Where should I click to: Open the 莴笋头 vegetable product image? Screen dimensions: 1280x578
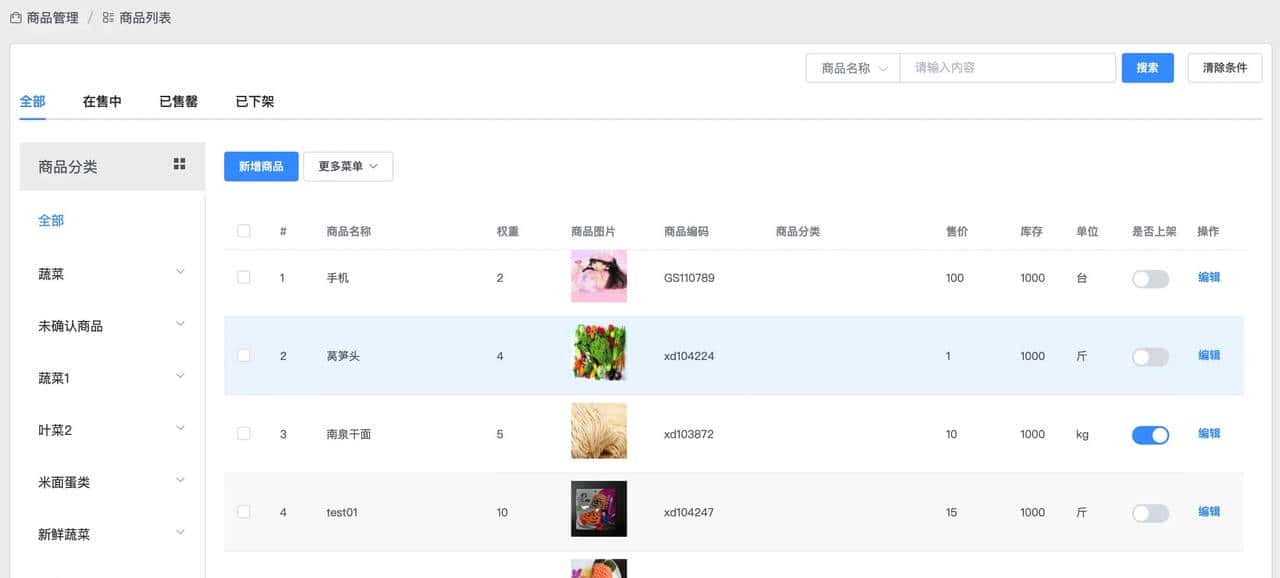tap(598, 353)
